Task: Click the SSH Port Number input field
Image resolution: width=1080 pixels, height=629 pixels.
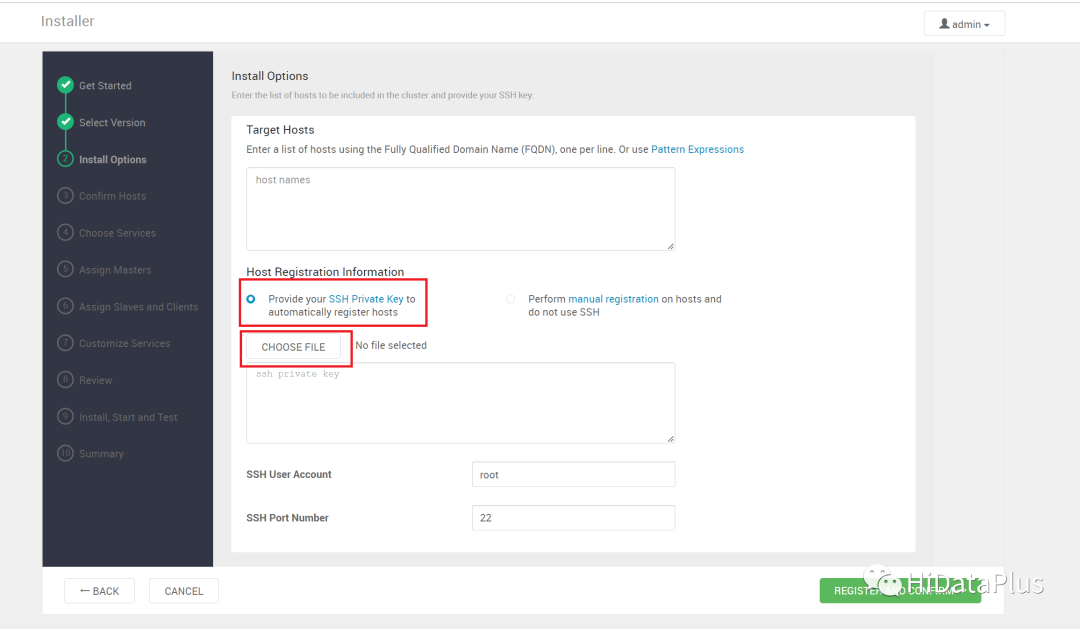Action: (573, 518)
